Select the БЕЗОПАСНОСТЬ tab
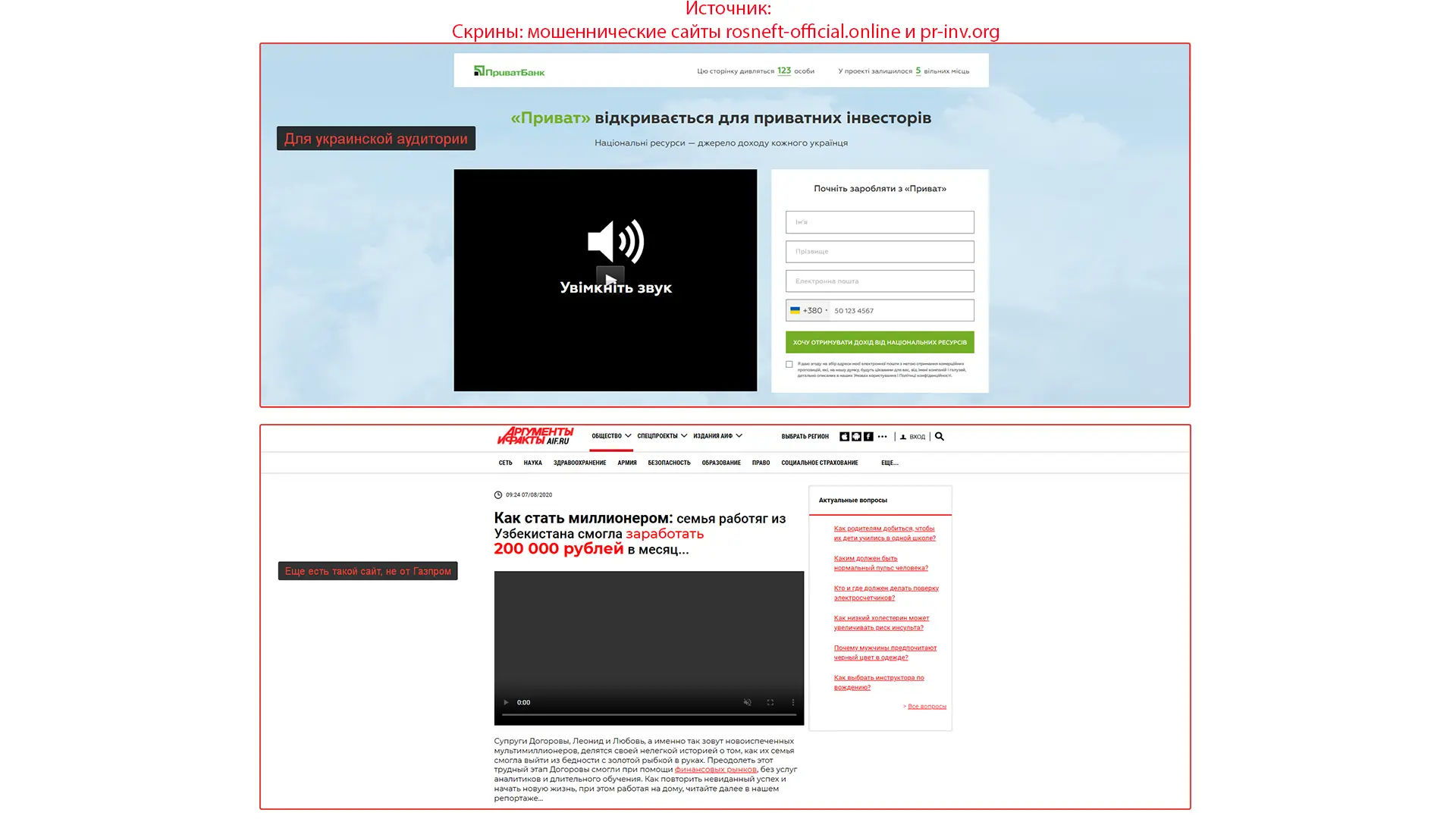Screen dimensions: 1456x819 [x=669, y=463]
